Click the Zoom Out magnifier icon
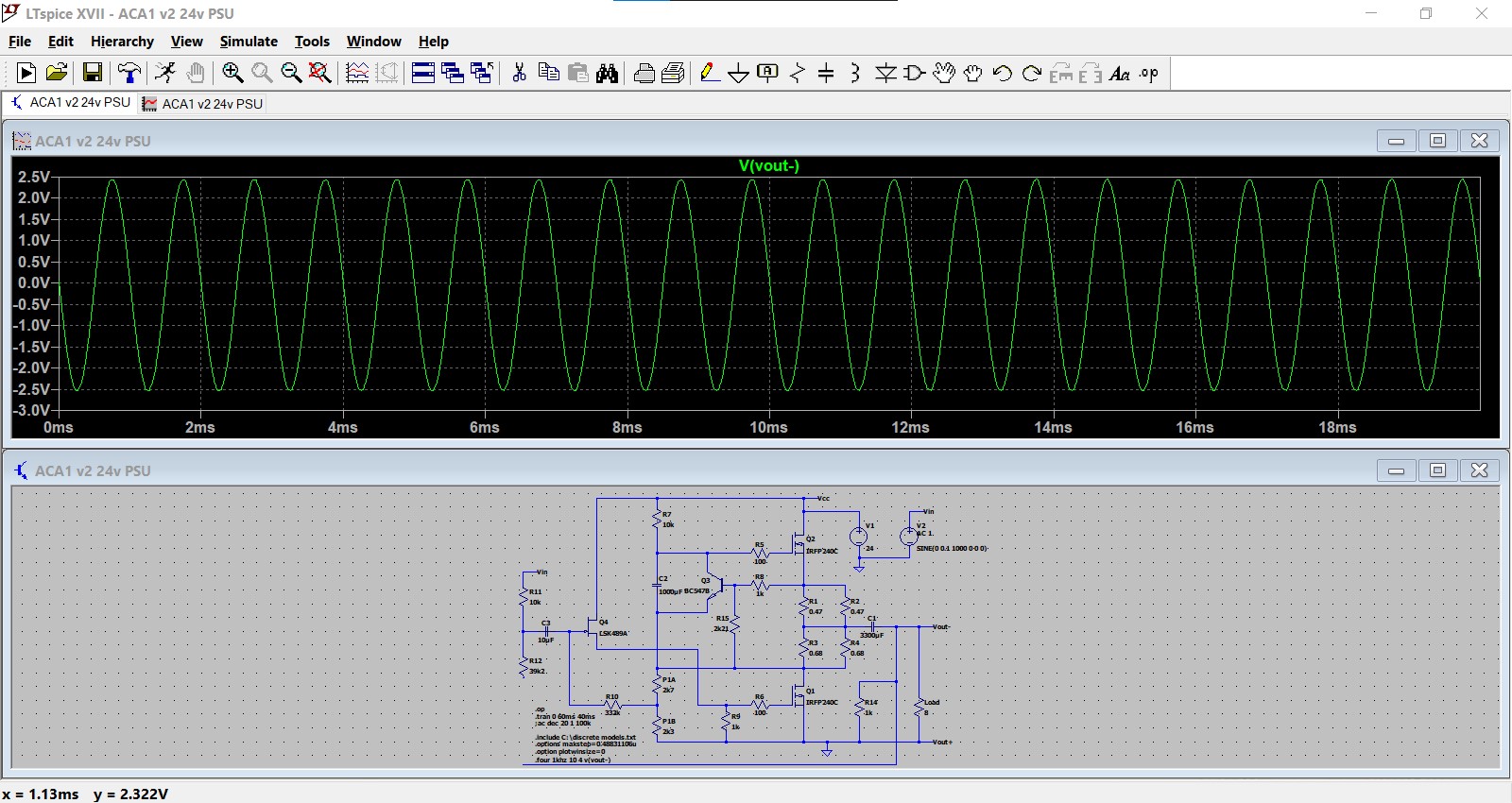This screenshot has height=803, width=1512. [x=291, y=73]
